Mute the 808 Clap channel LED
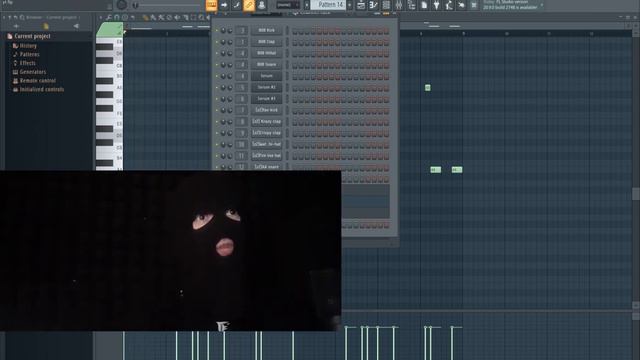This screenshot has width=640, height=360. click(217, 42)
